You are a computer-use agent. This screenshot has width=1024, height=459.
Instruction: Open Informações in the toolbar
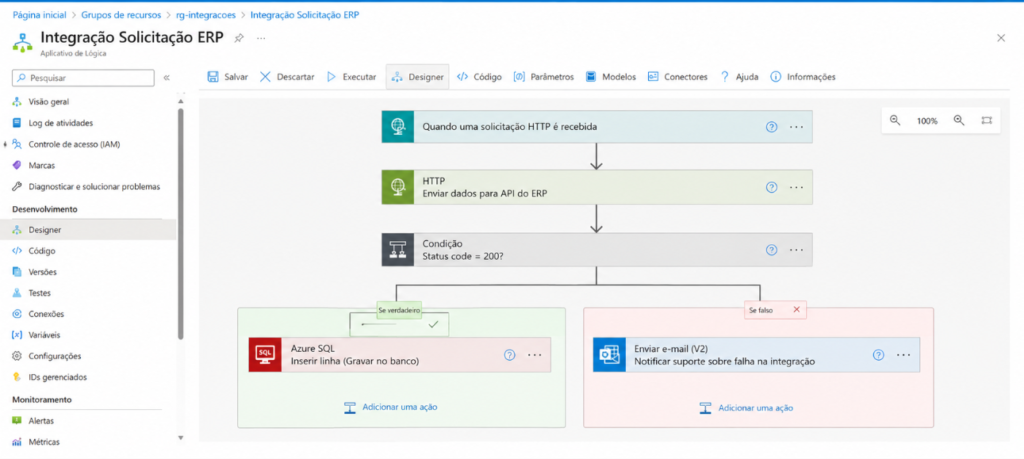[x=803, y=76]
